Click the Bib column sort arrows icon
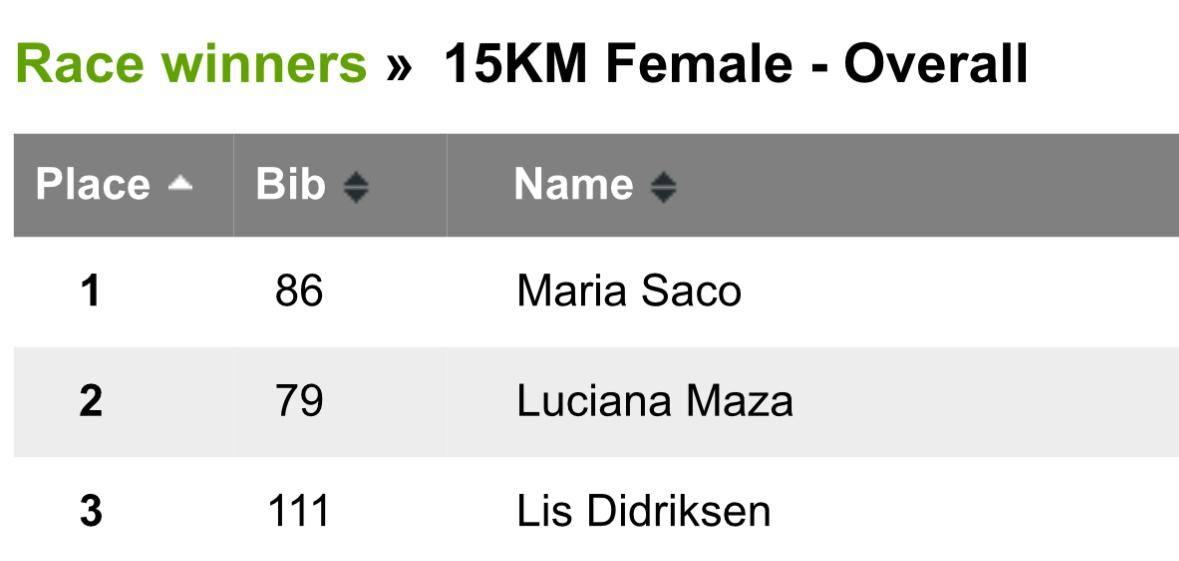The height and width of the screenshot is (561, 1179). 356,187
